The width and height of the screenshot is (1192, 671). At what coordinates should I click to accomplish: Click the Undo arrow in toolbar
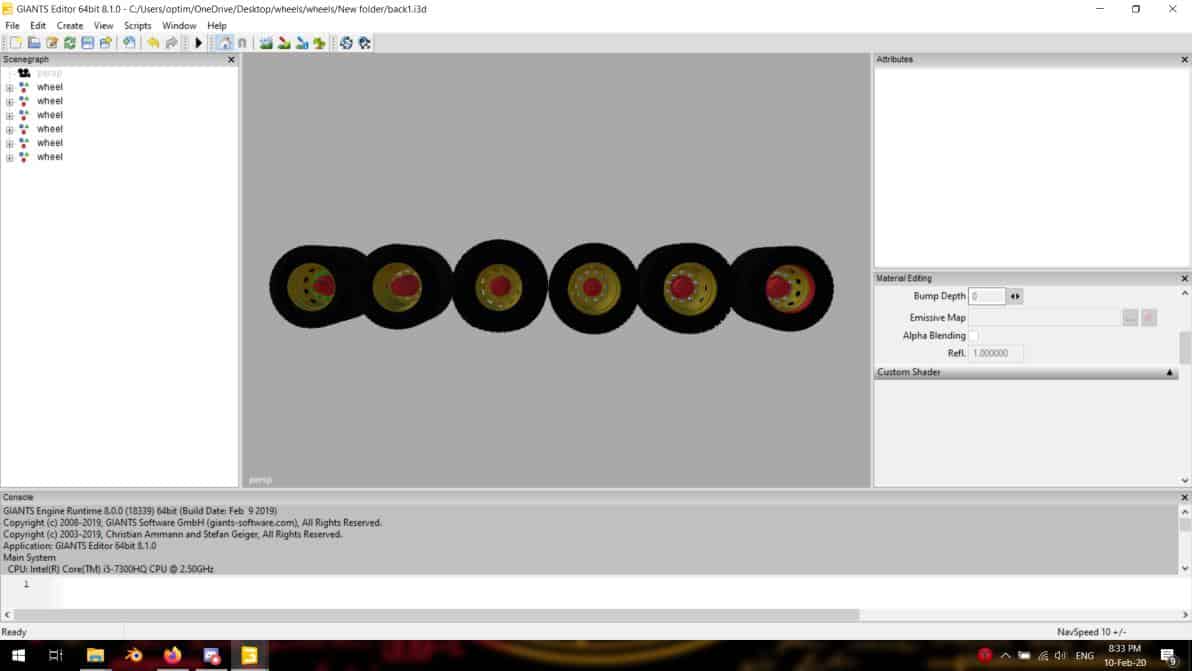153,43
